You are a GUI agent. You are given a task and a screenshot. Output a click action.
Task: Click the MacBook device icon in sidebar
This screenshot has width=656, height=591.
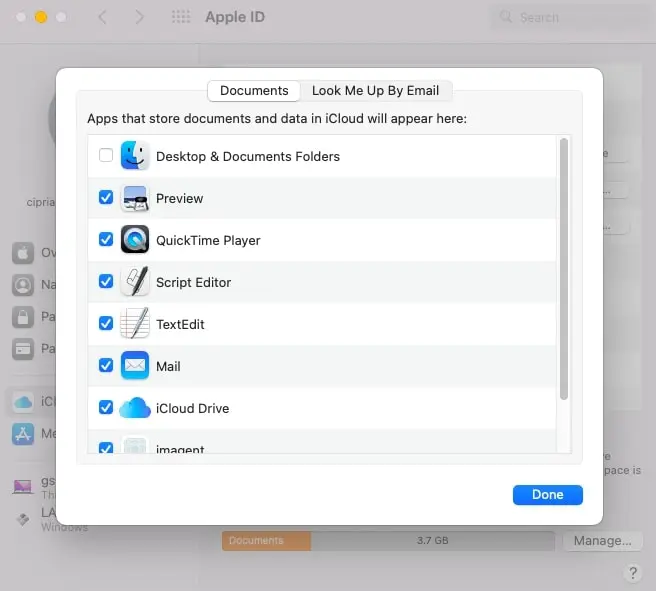click(x=23, y=487)
